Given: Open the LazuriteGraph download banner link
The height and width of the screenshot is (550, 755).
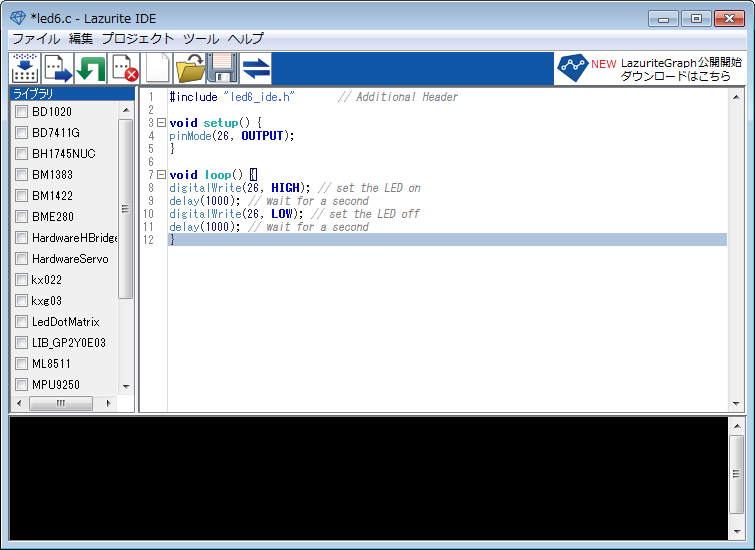Looking at the screenshot, I should tap(650, 69).
